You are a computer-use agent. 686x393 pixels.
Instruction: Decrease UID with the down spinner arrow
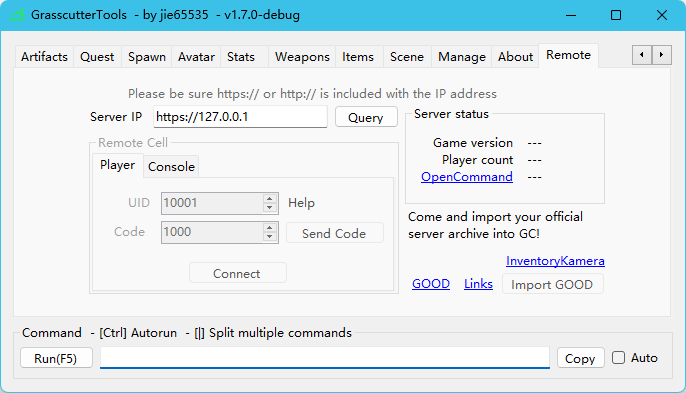point(270,208)
